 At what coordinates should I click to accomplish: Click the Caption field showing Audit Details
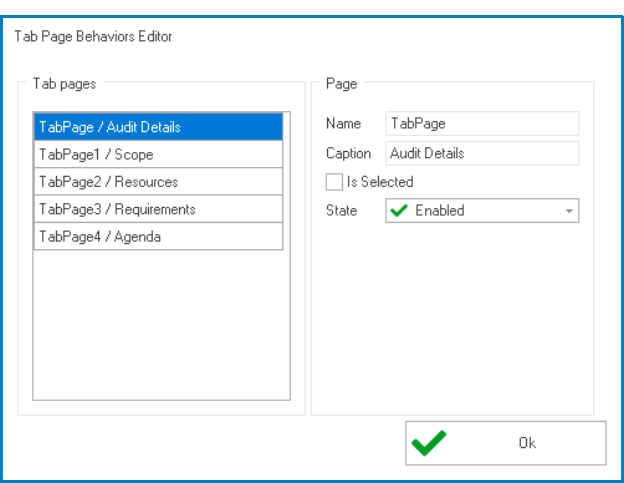point(482,153)
